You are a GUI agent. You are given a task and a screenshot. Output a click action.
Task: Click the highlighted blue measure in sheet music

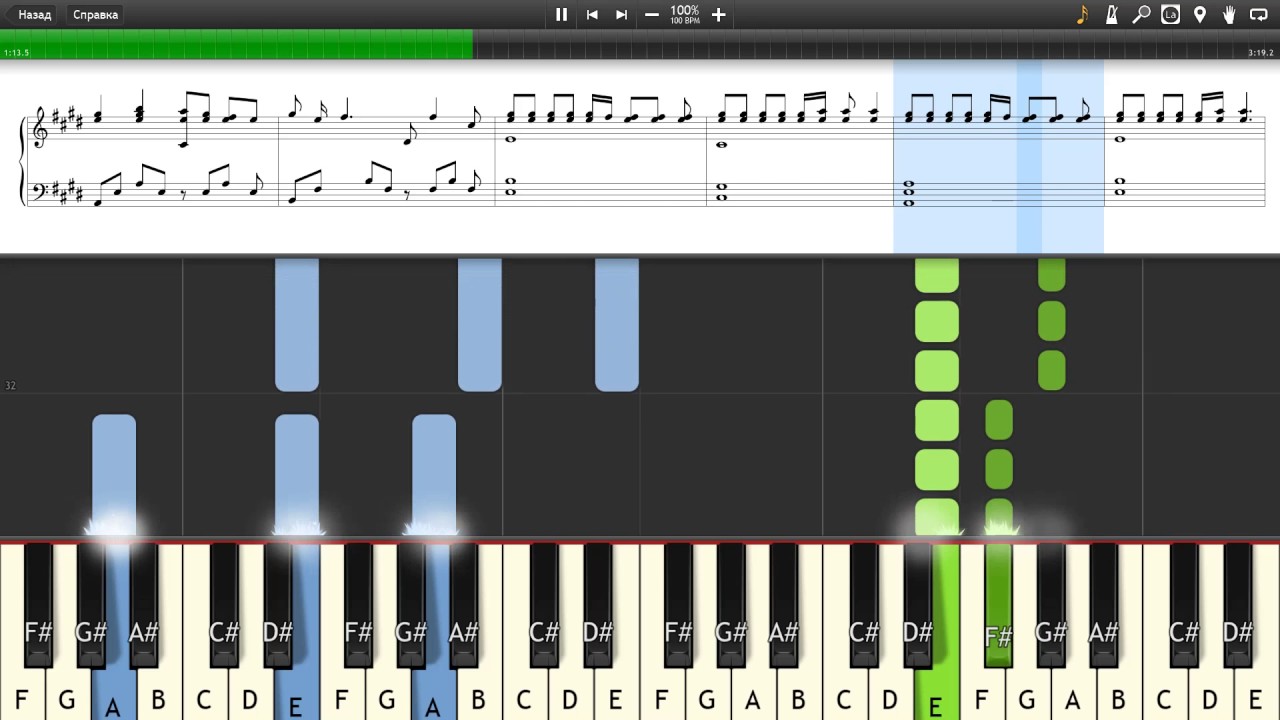[998, 156]
